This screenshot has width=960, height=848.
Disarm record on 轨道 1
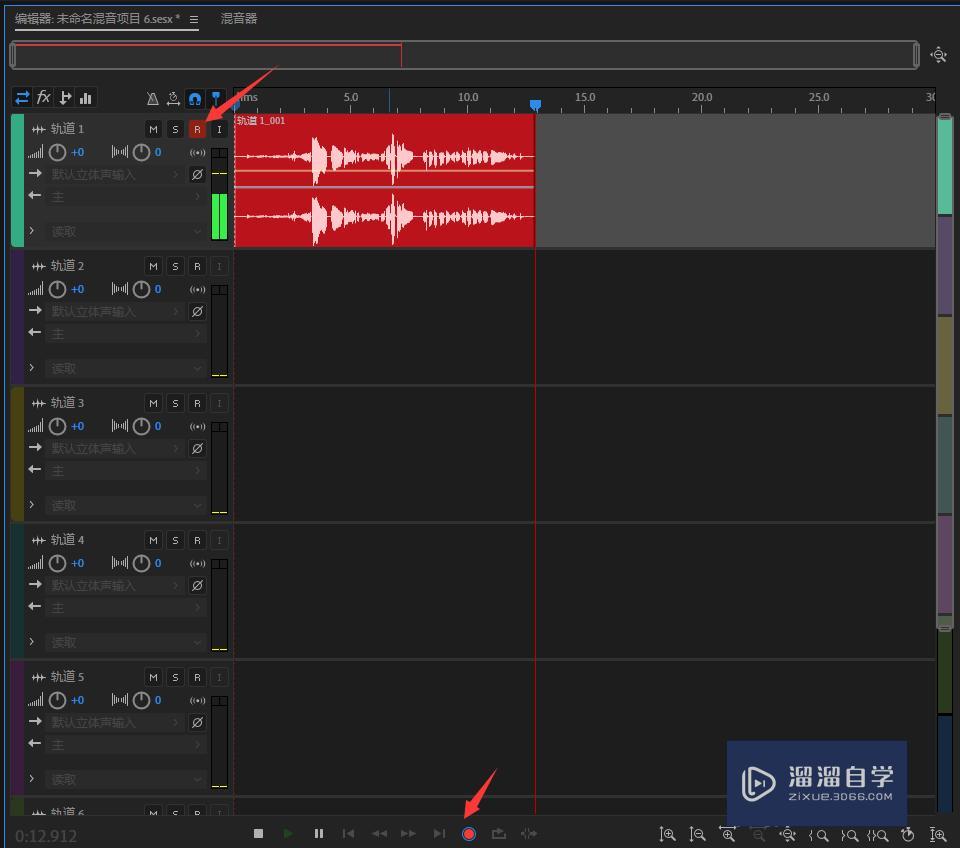(197, 129)
